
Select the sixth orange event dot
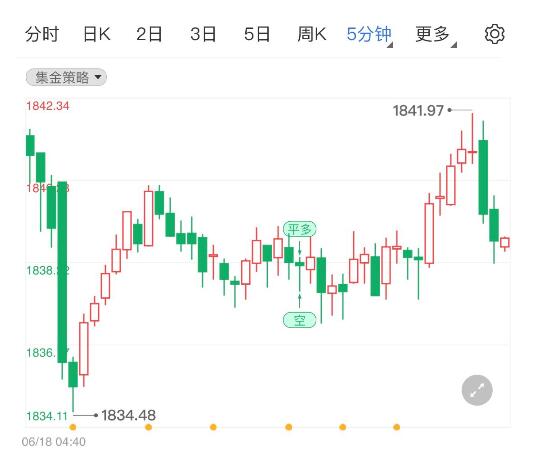pos(396,427)
